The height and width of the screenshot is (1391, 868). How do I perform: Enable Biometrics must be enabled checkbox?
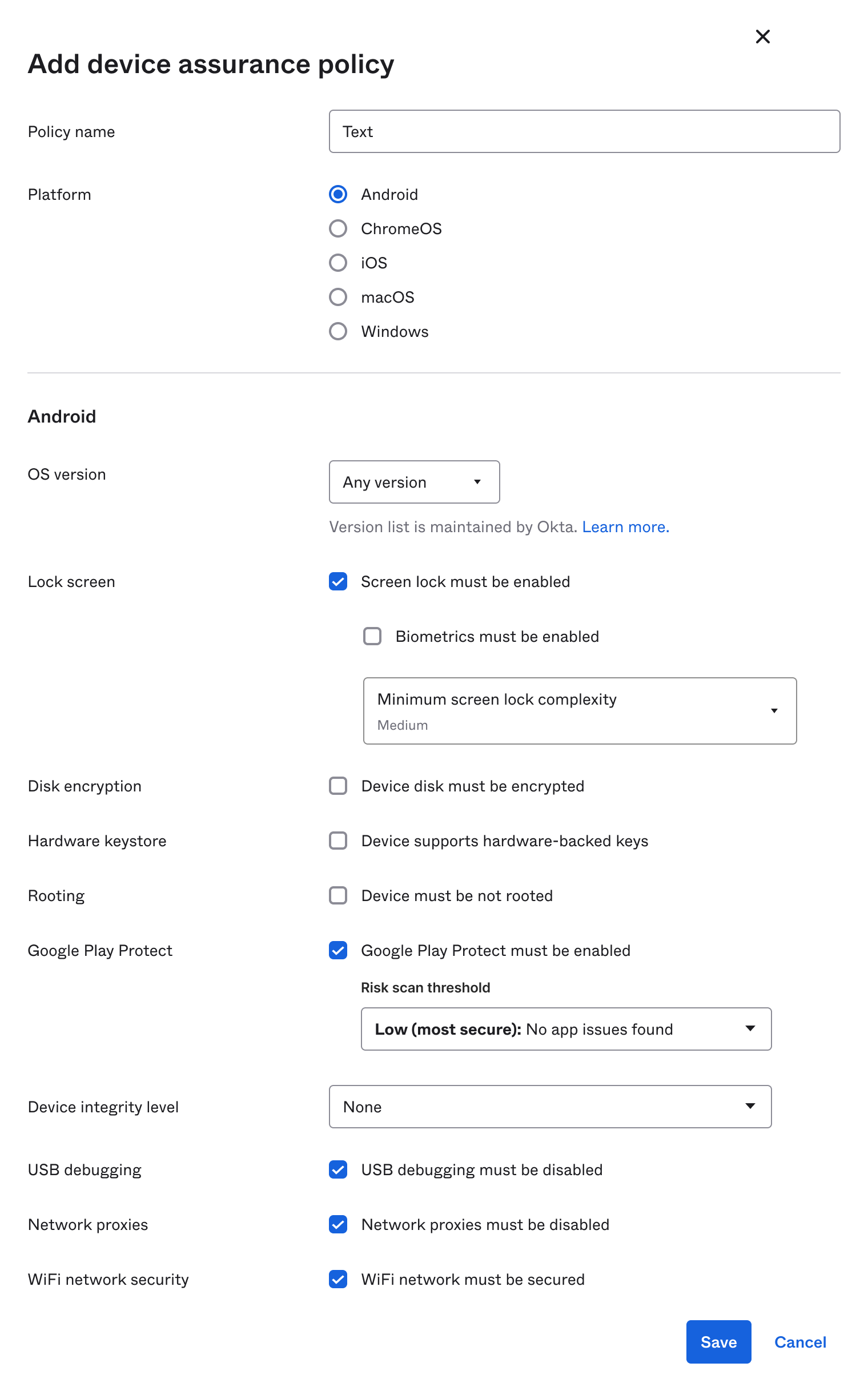pyautogui.click(x=372, y=636)
